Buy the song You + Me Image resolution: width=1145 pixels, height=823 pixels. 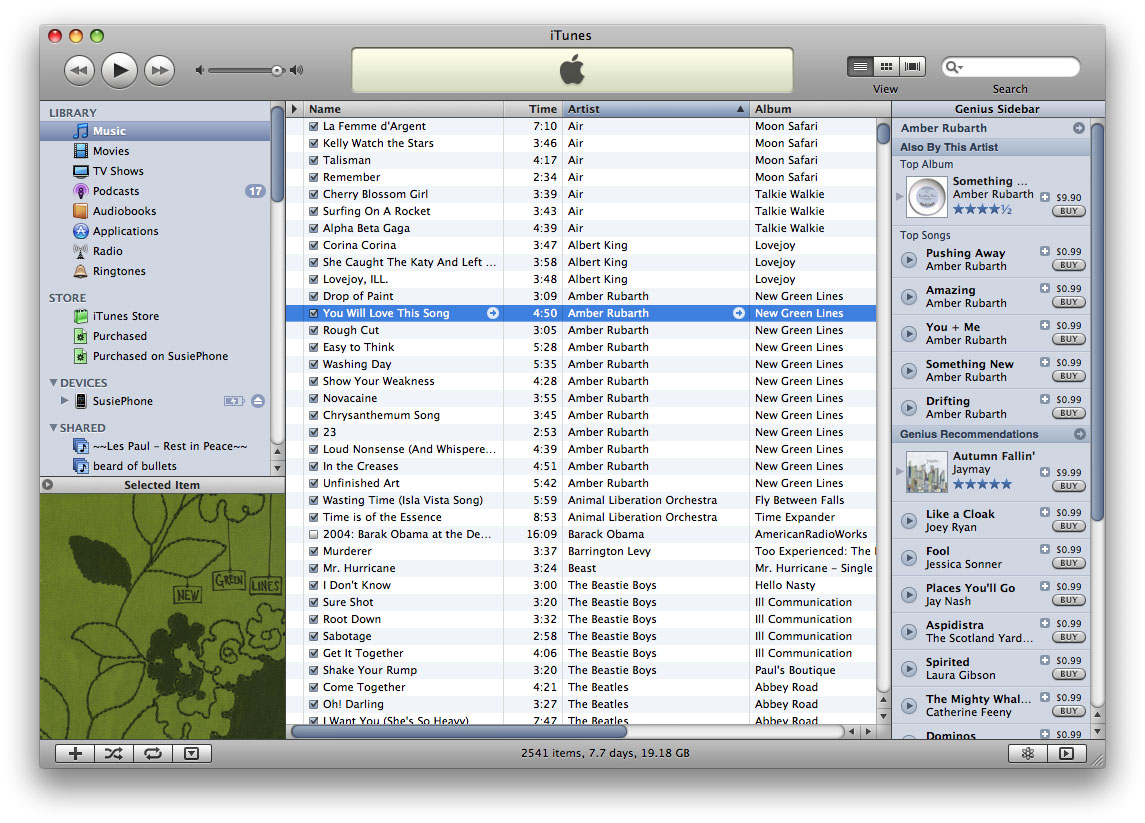pyautogui.click(x=1068, y=339)
